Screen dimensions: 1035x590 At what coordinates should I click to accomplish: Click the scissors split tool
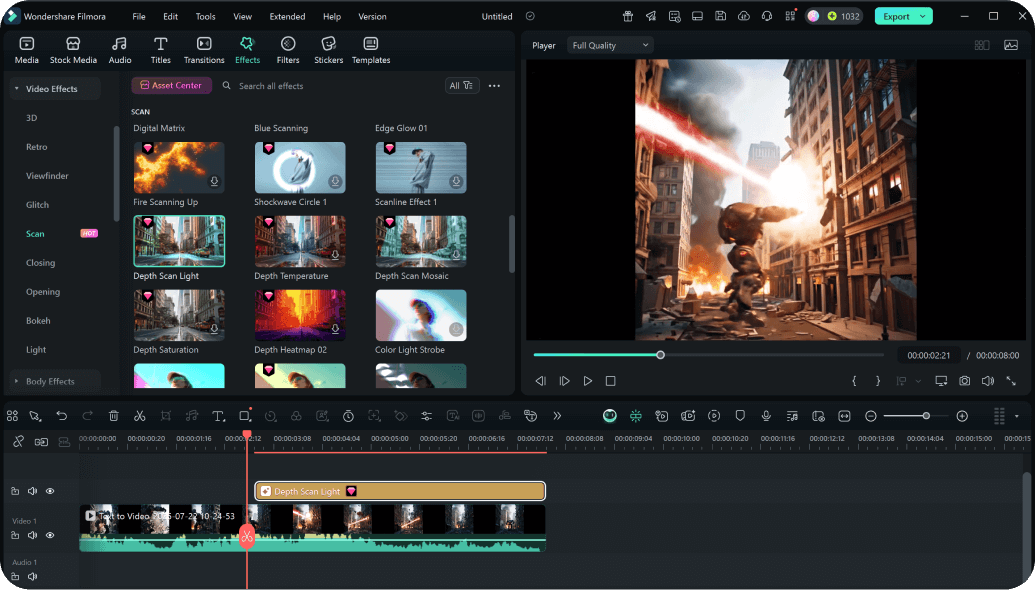(x=139, y=416)
